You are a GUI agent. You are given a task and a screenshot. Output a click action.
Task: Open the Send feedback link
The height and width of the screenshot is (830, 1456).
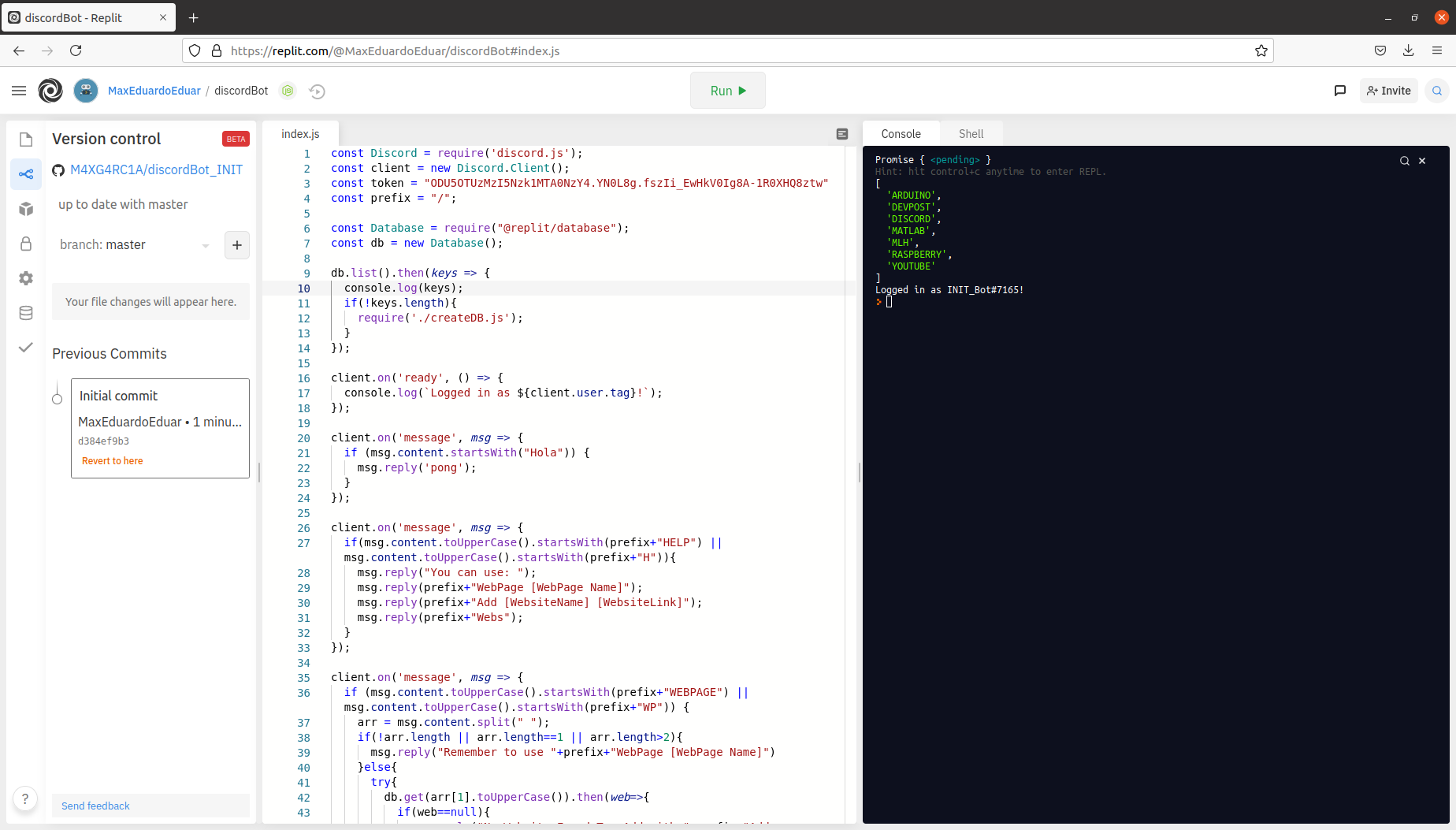tap(95, 806)
